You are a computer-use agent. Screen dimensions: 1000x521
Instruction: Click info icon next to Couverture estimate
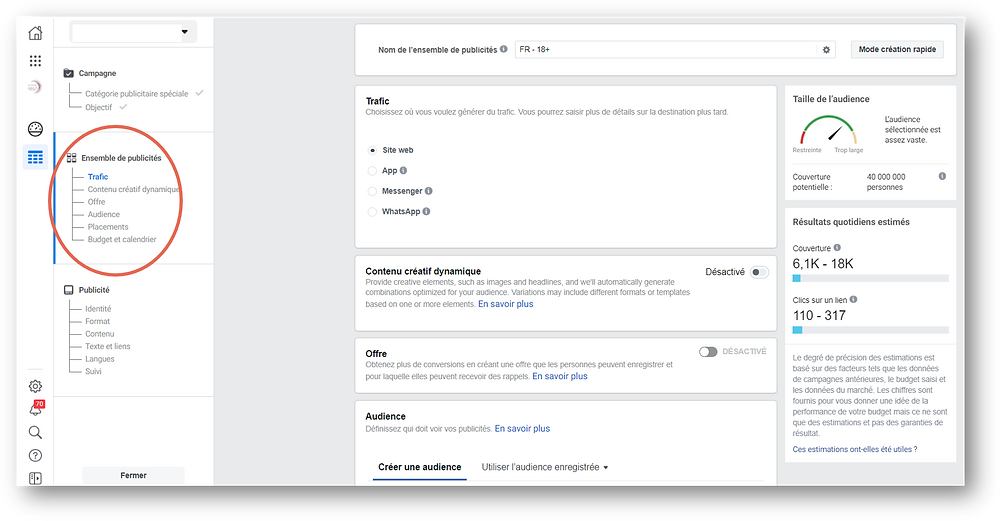pos(837,247)
